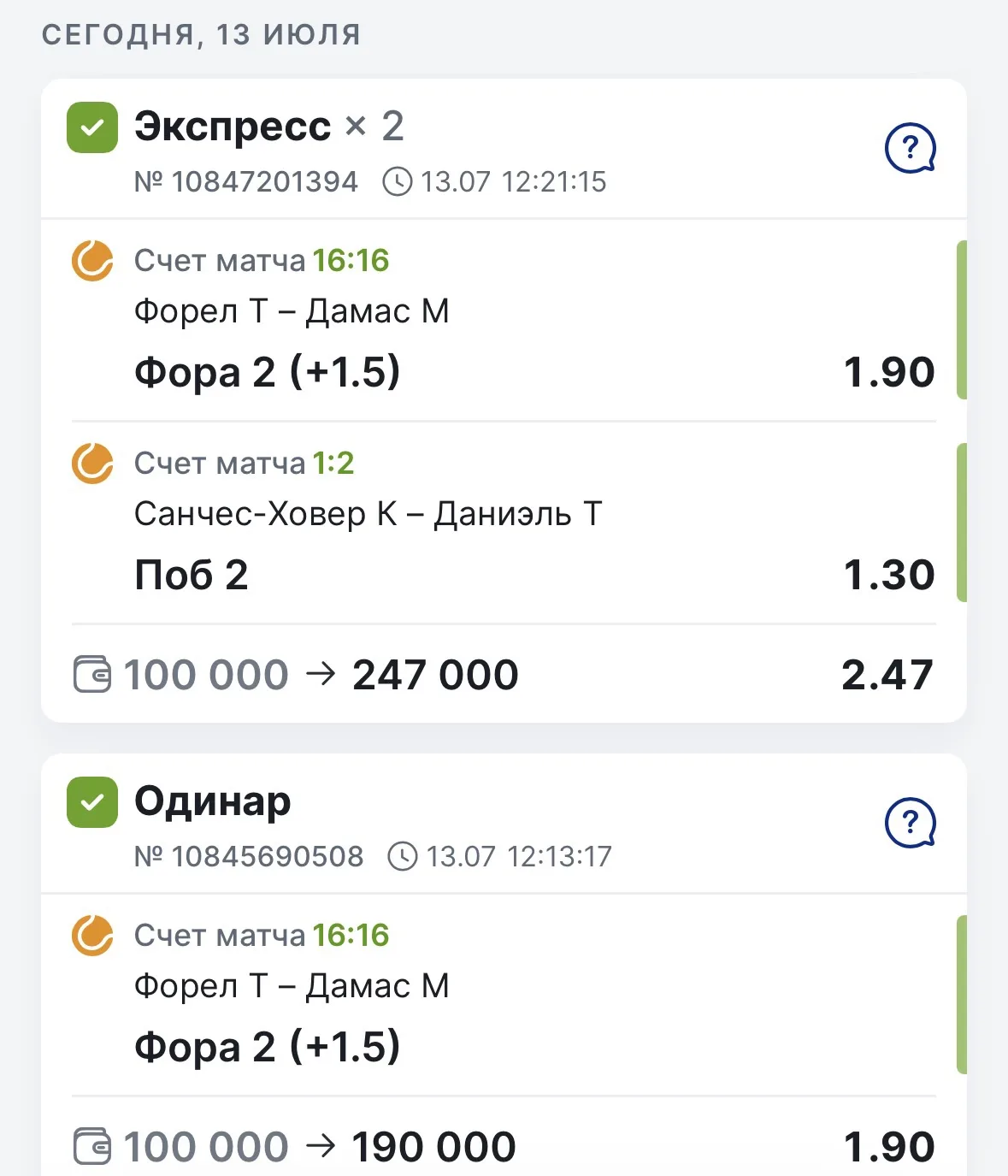This screenshot has width=1008, height=1176.
Task: Click green checkmark on Одинар bet
Action: (92, 802)
